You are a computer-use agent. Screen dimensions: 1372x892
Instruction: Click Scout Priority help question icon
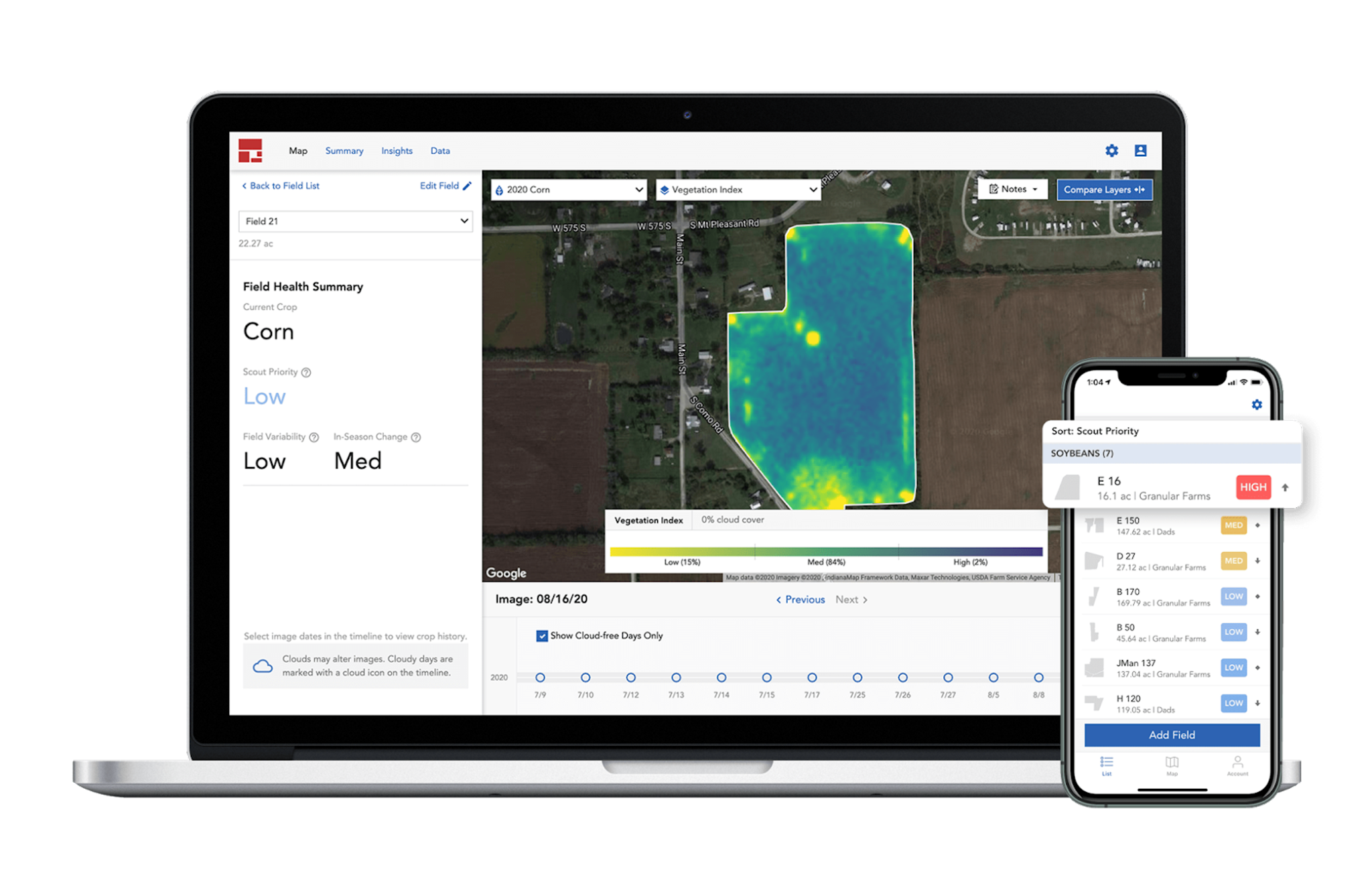pyautogui.click(x=306, y=373)
